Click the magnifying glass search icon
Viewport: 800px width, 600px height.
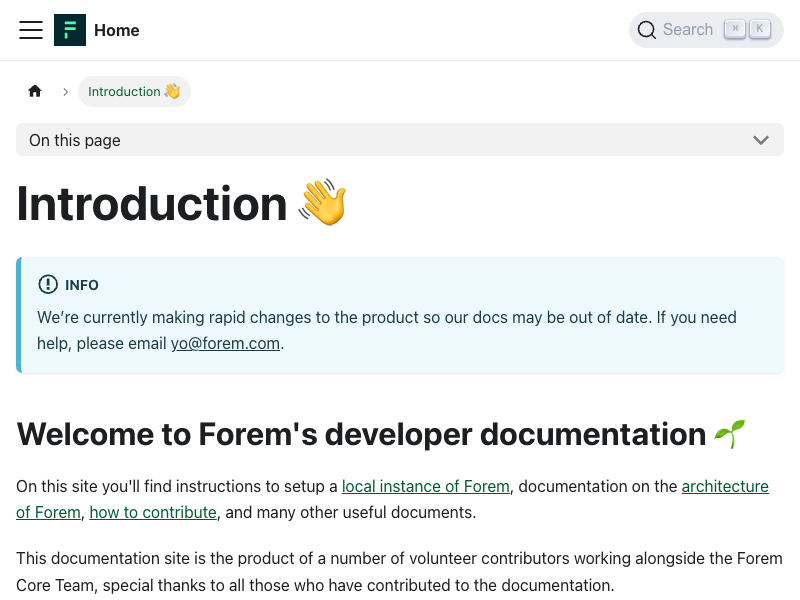coord(646,30)
